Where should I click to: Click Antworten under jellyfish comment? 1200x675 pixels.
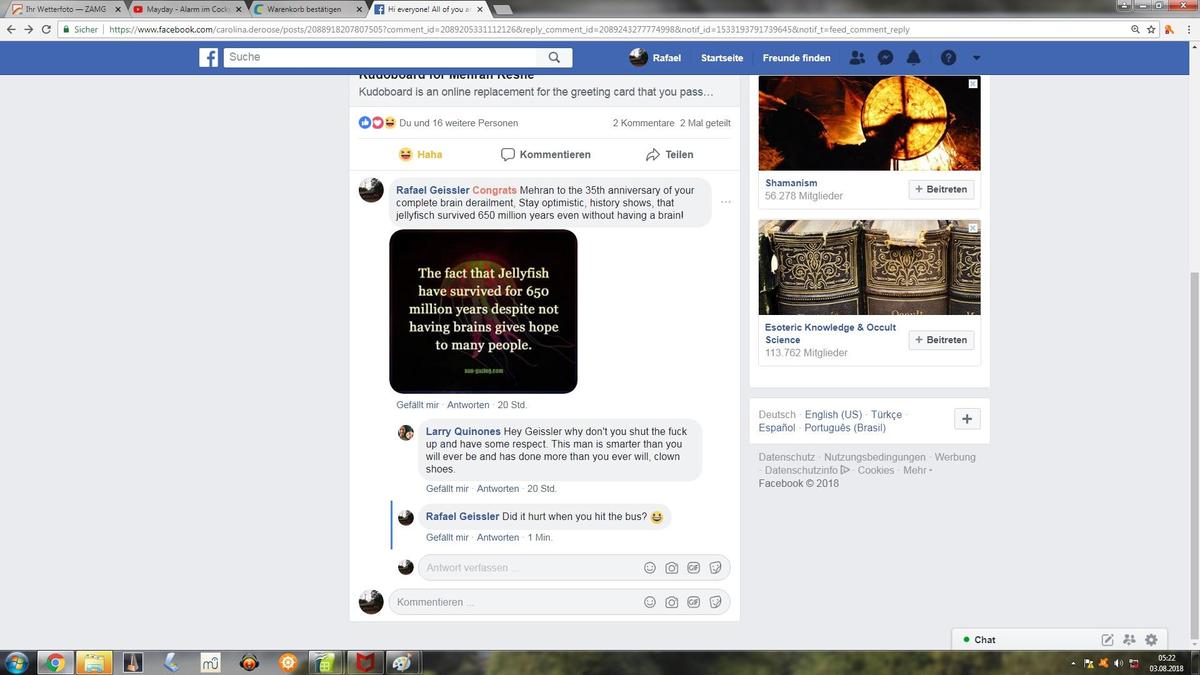pyautogui.click(x=468, y=405)
